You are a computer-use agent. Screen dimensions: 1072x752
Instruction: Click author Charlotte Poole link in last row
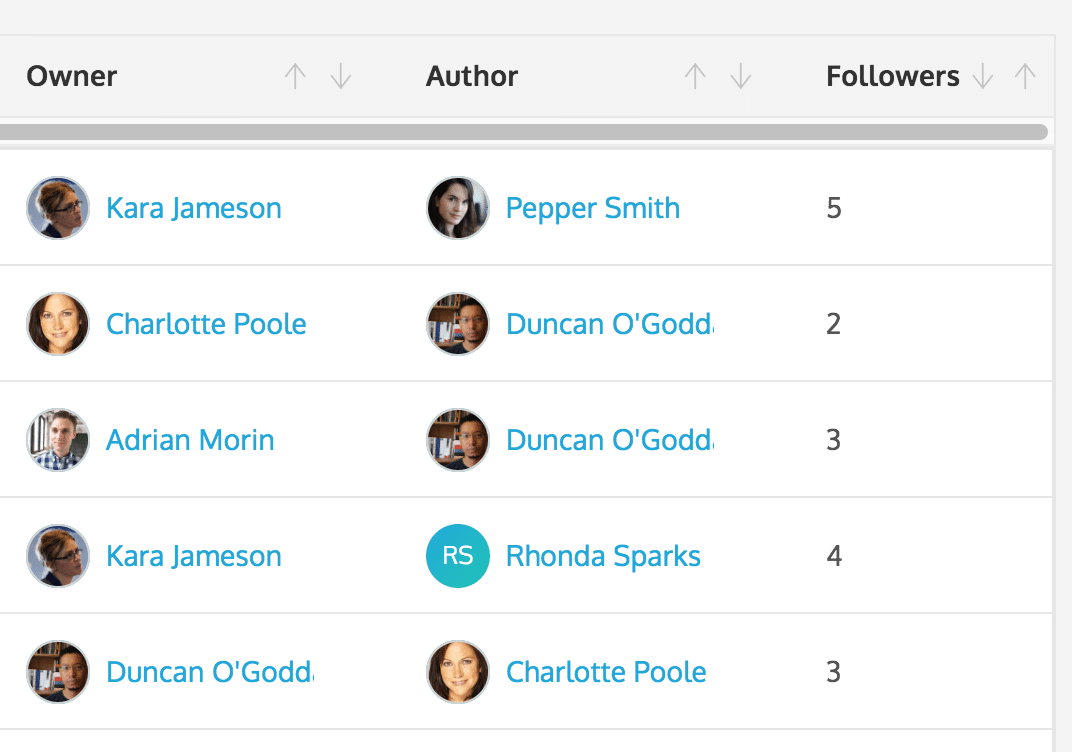click(606, 673)
